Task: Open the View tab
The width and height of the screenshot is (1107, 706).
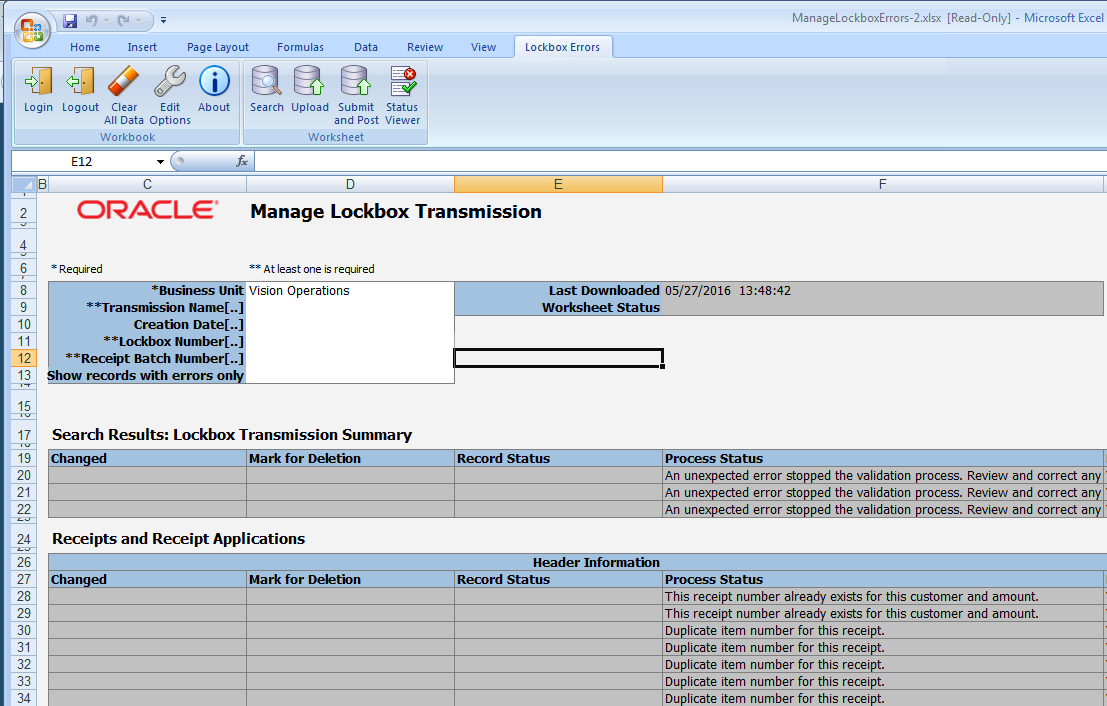Action: click(x=484, y=47)
